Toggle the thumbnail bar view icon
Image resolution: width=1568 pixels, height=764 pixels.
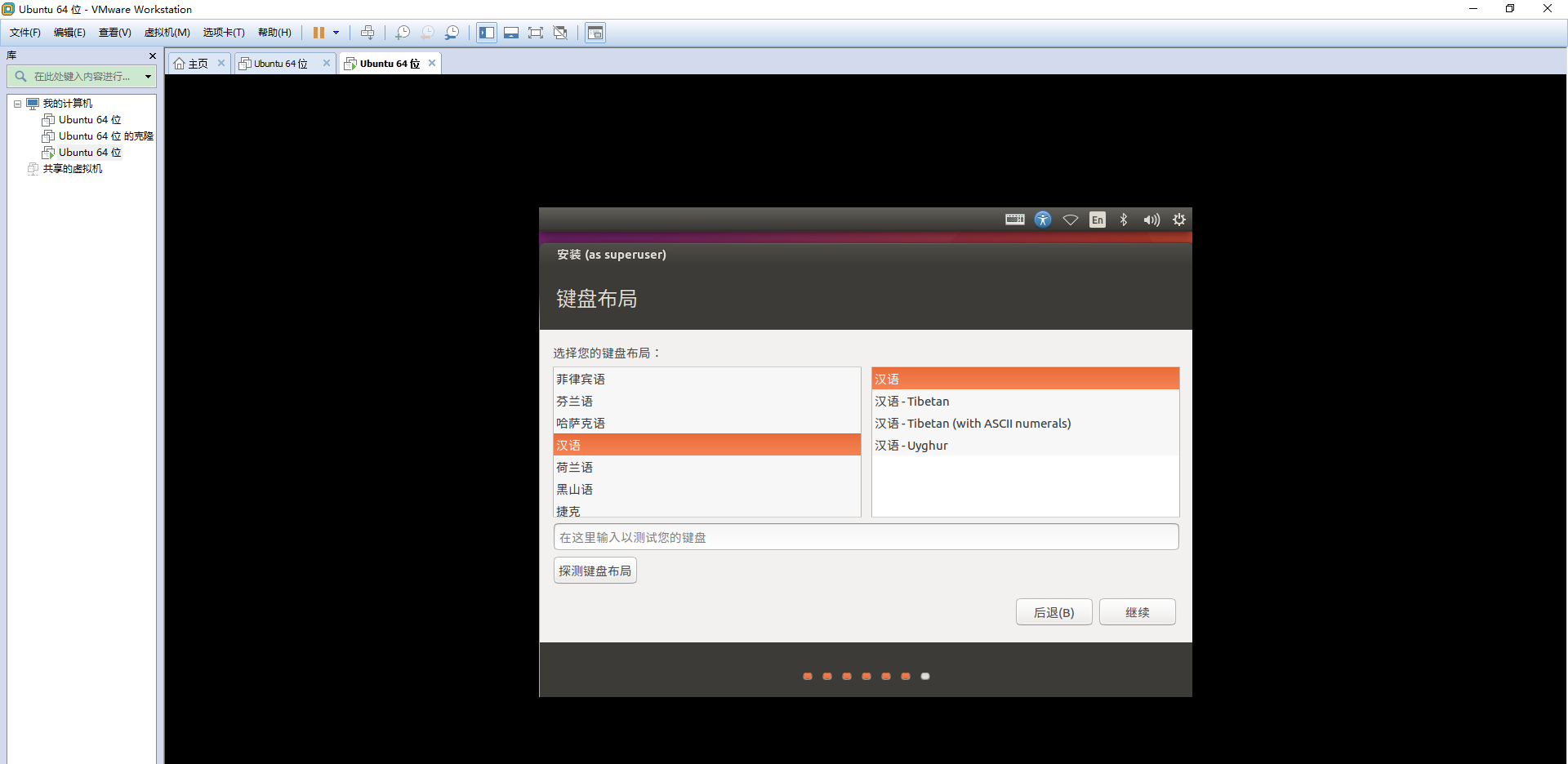click(x=511, y=33)
